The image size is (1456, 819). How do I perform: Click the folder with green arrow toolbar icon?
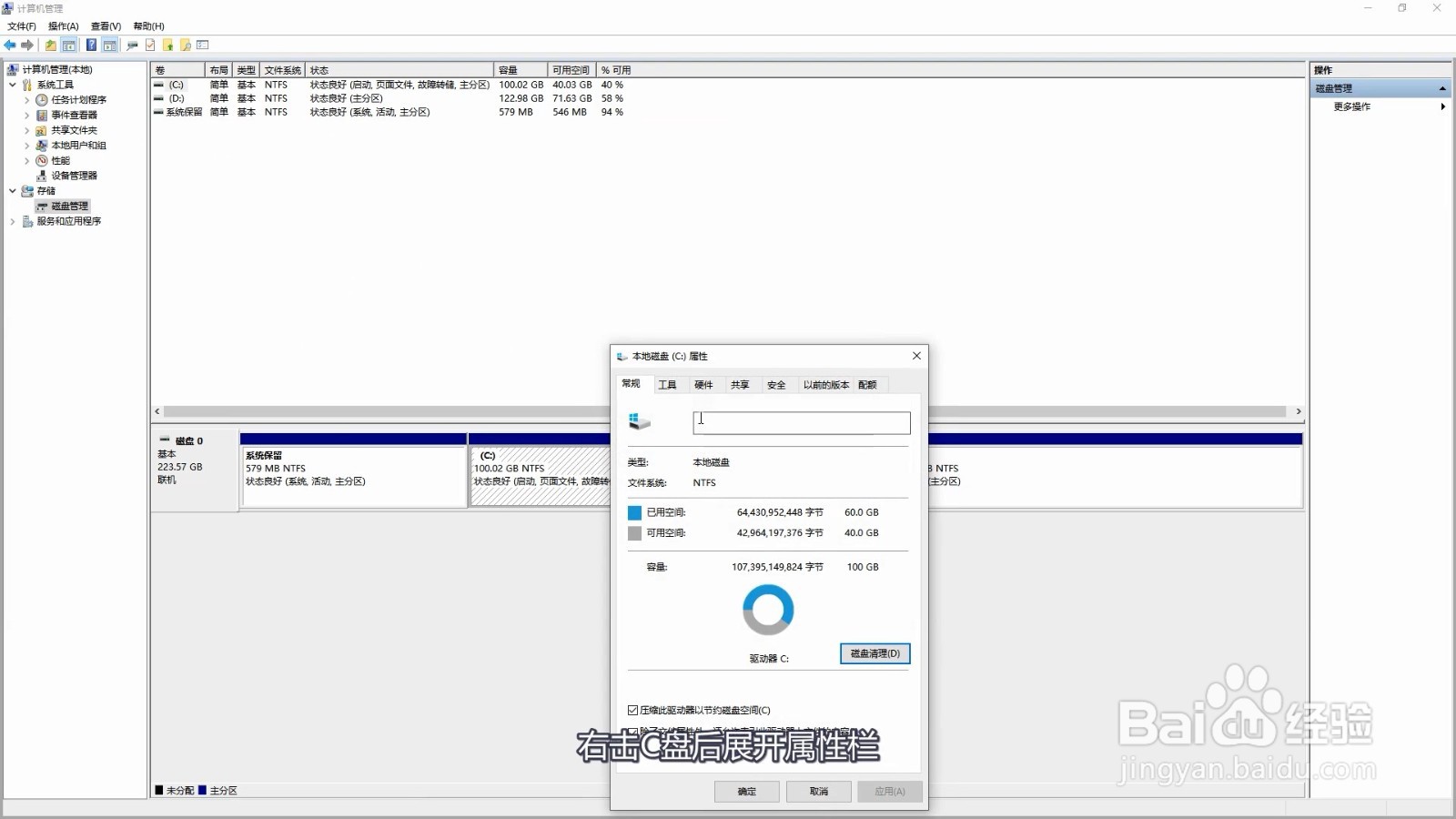click(167, 45)
